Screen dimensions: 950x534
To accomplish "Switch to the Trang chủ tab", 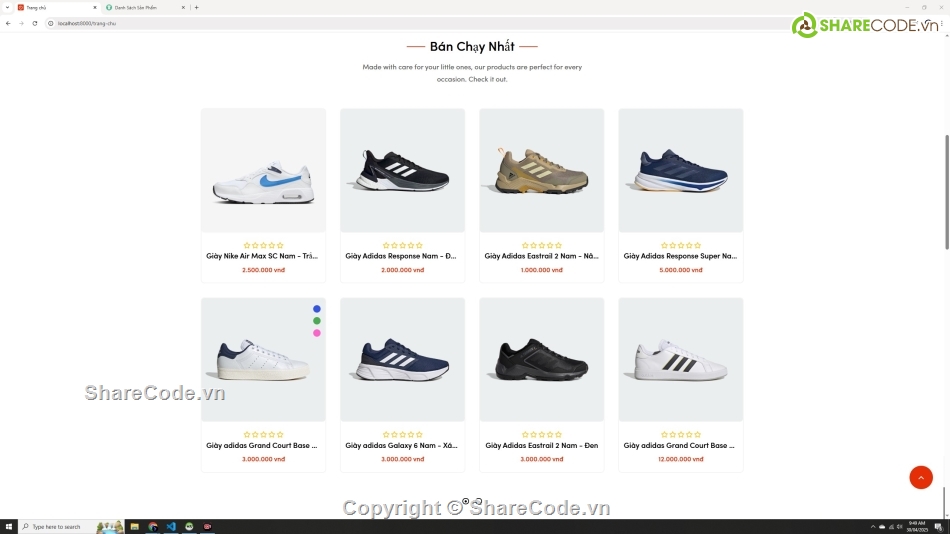I will pos(56,7).
